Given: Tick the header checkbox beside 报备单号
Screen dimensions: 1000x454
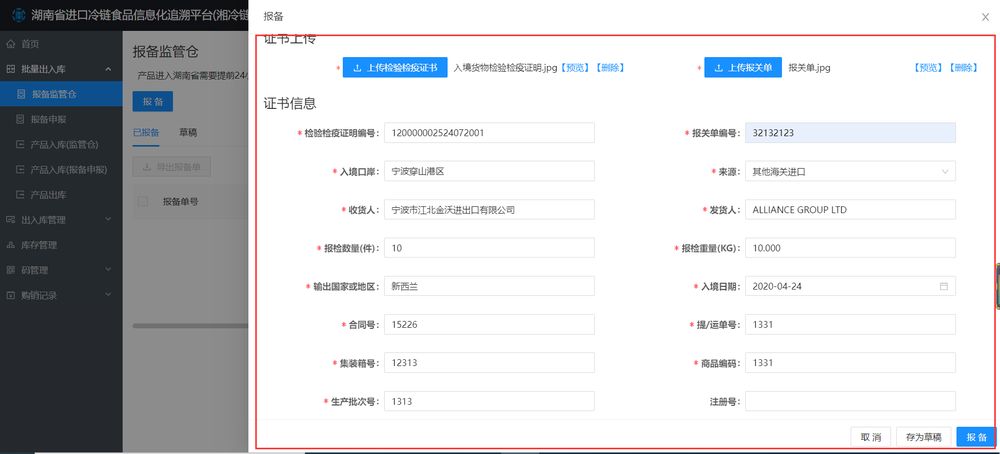Looking at the screenshot, I should click(x=143, y=202).
